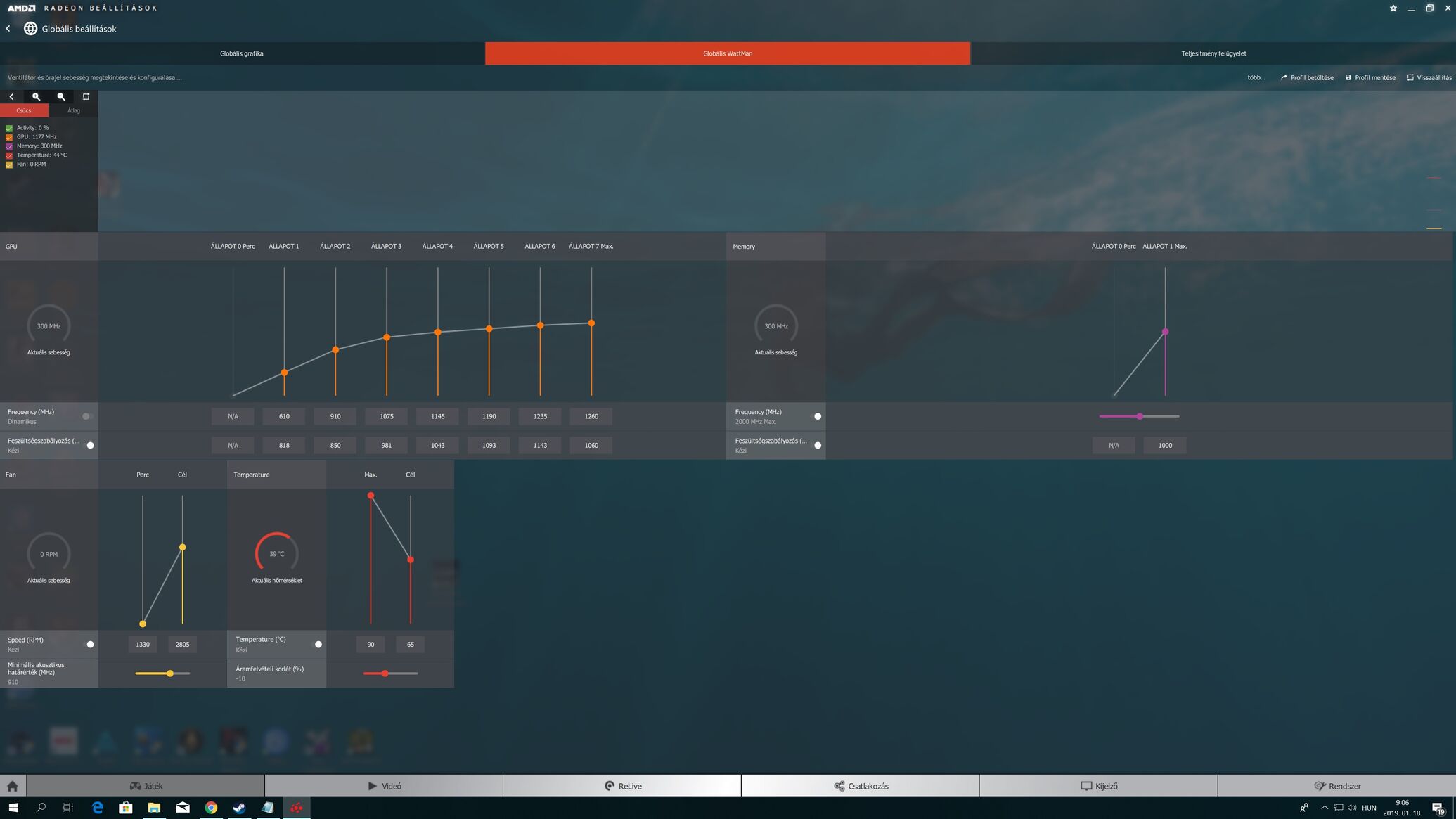Click the Áramfelvételi korlát slider handle
The width and height of the screenshot is (1456, 819).
[385, 673]
